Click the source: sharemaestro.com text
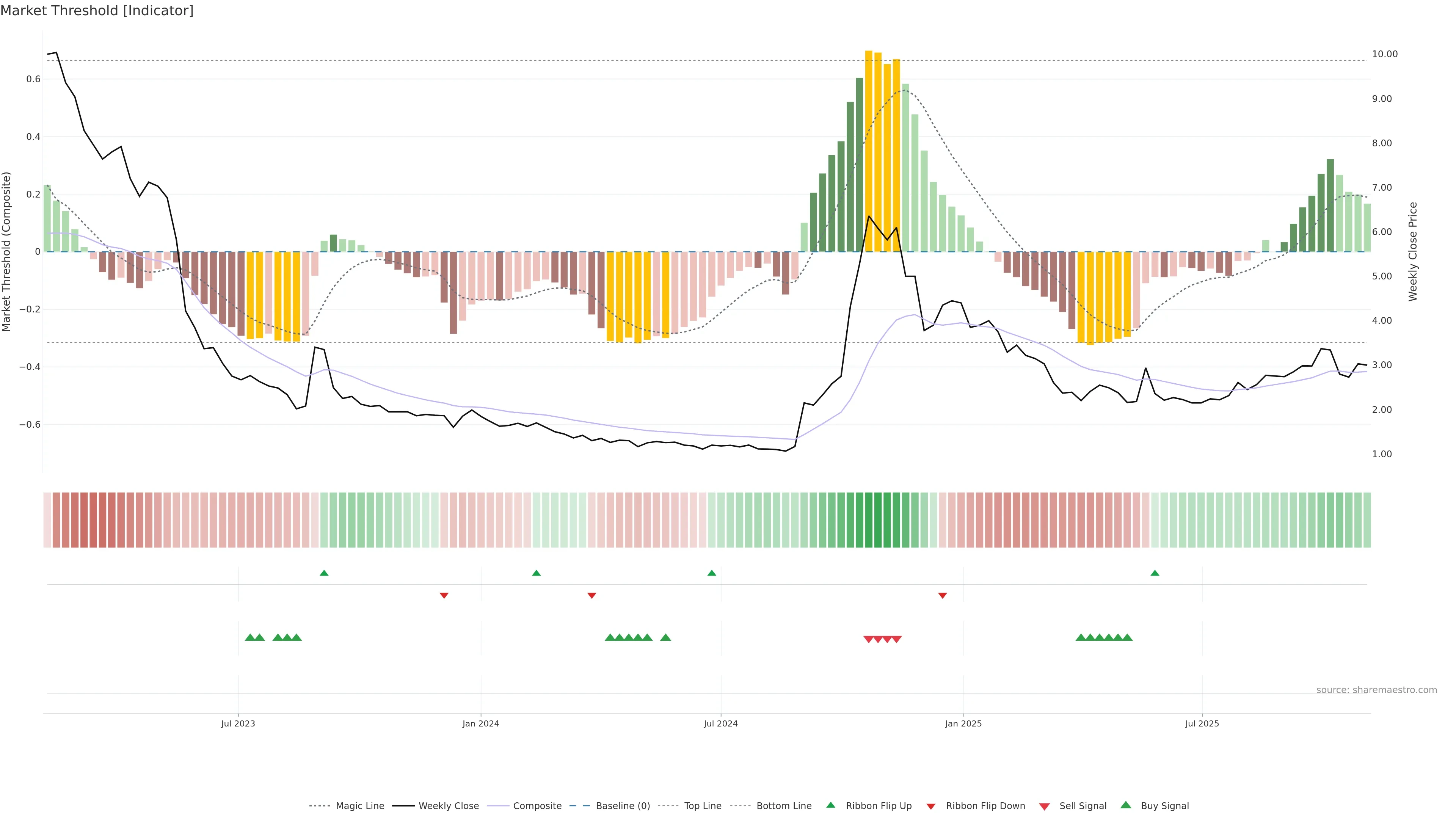Viewport: 1456px width, 819px height. (1376, 690)
